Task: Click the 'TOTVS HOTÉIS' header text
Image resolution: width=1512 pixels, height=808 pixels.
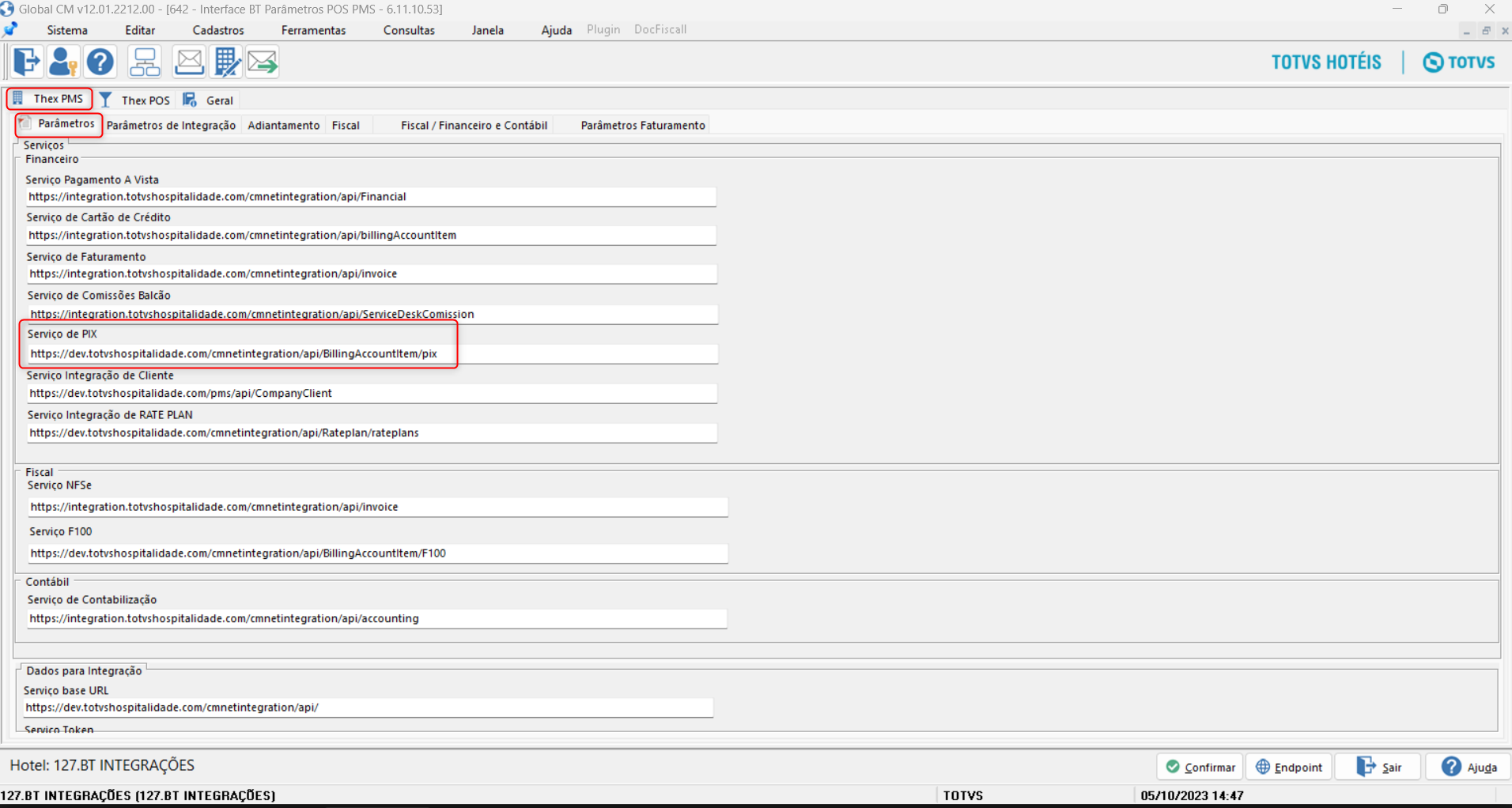Action: pos(1326,62)
